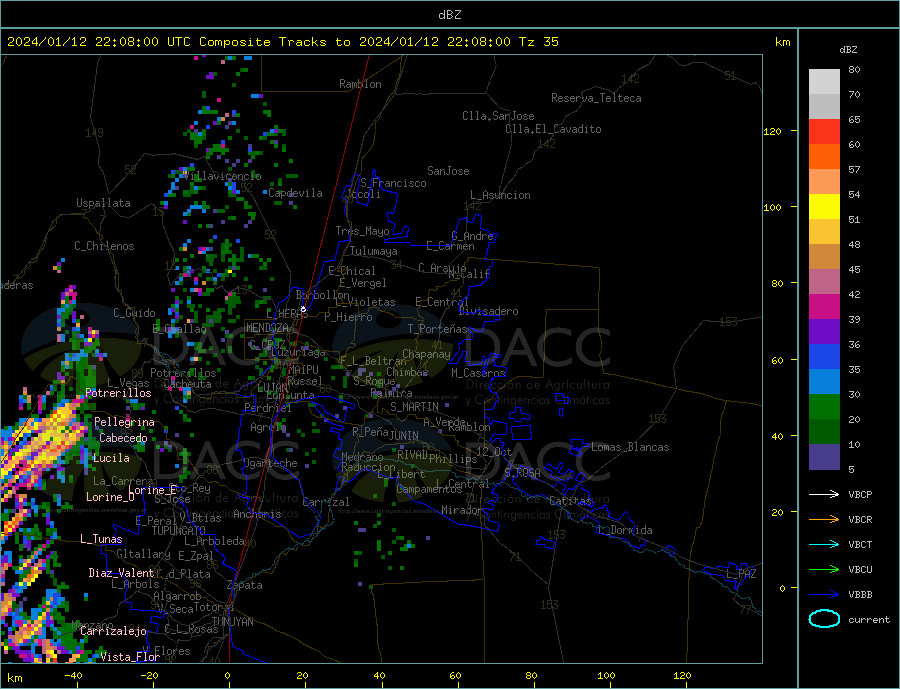Select the 39 dBZ magenta swatch
Viewport: 900px width, 689px height.
(824, 307)
